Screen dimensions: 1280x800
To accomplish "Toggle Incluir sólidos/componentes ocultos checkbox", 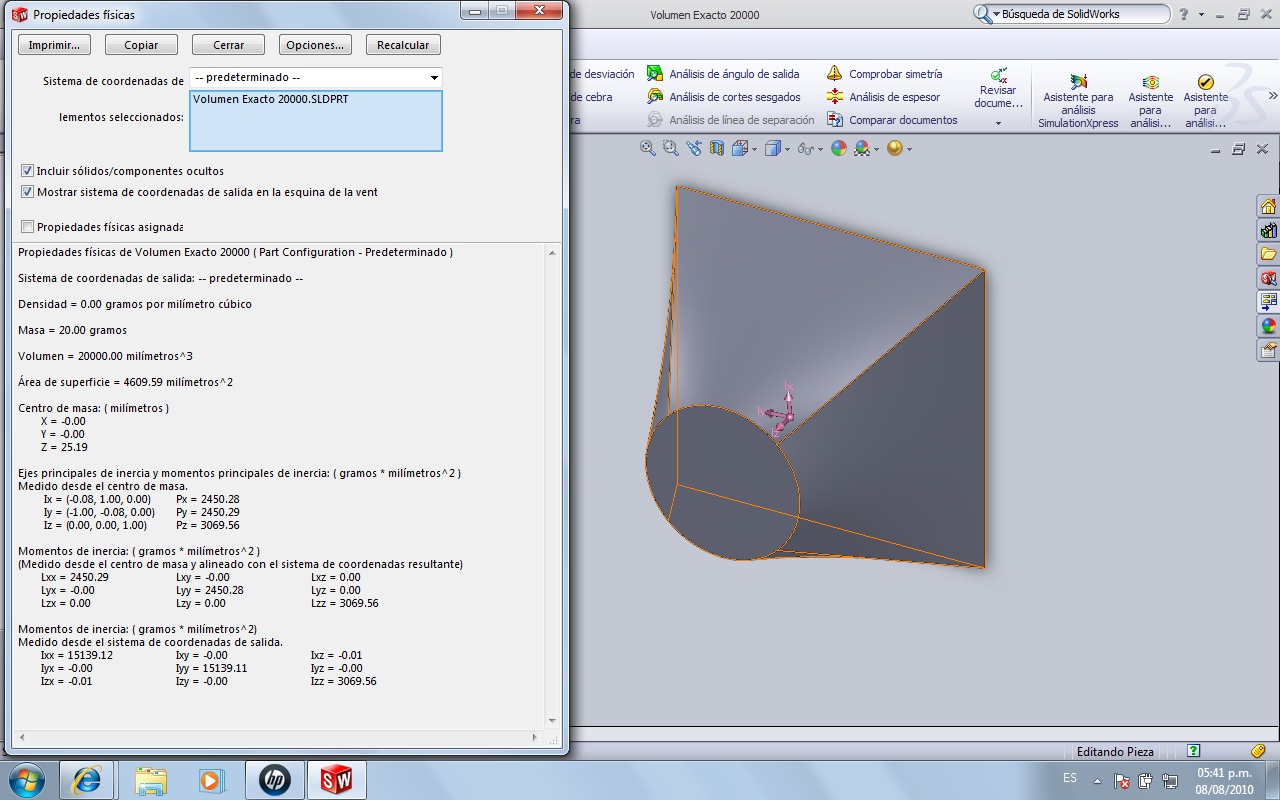I will (x=27, y=171).
